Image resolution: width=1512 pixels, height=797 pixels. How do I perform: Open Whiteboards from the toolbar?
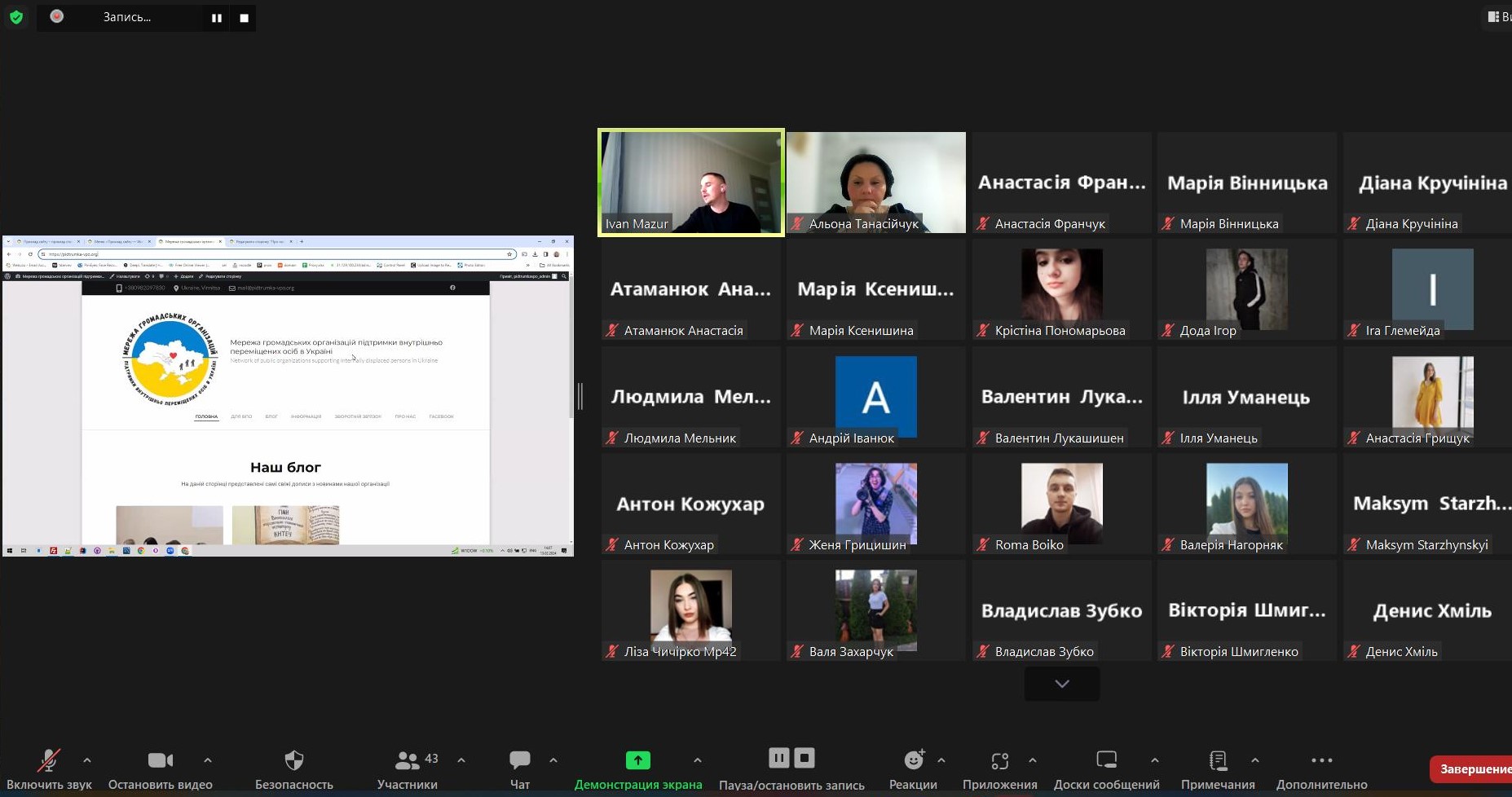tap(1106, 761)
